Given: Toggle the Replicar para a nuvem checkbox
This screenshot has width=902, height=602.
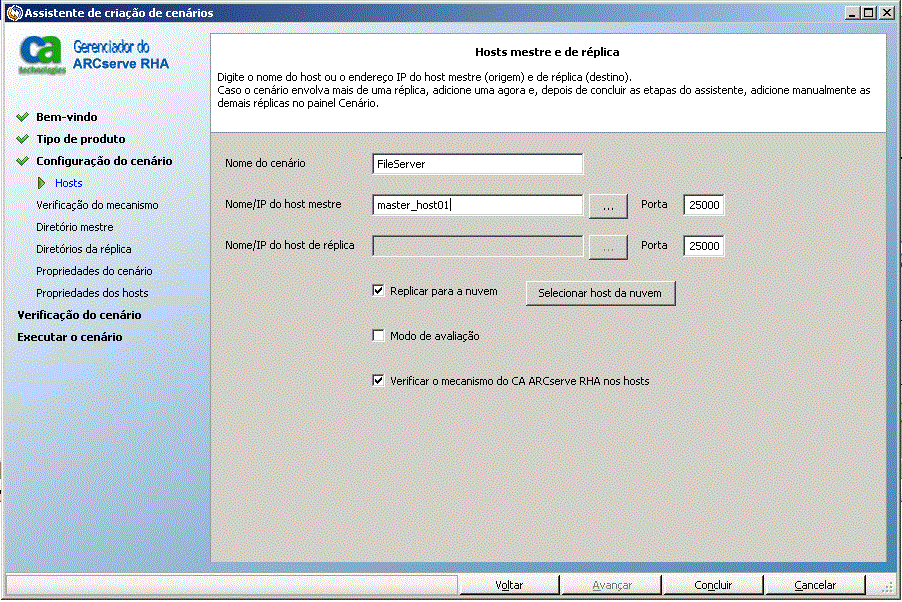Looking at the screenshot, I should pos(378,291).
